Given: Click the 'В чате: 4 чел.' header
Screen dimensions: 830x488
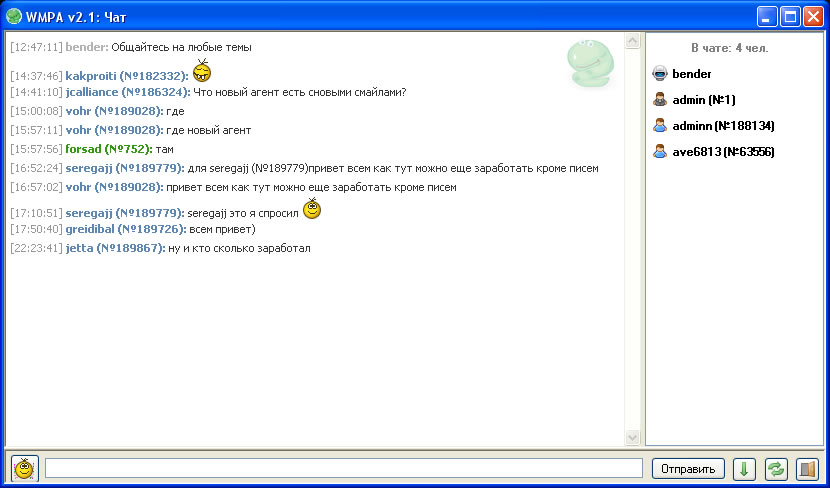Looking at the screenshot, I should tap(729, 48).
